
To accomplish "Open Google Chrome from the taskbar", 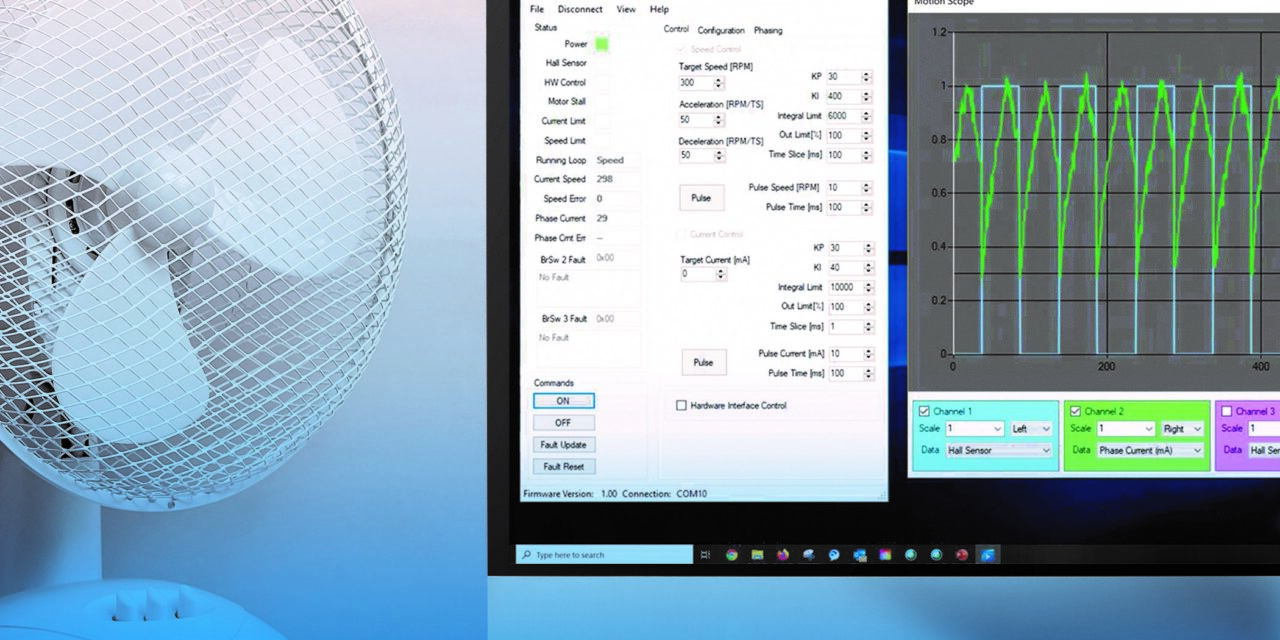I will pyautogui.click(x=730, y=554).
